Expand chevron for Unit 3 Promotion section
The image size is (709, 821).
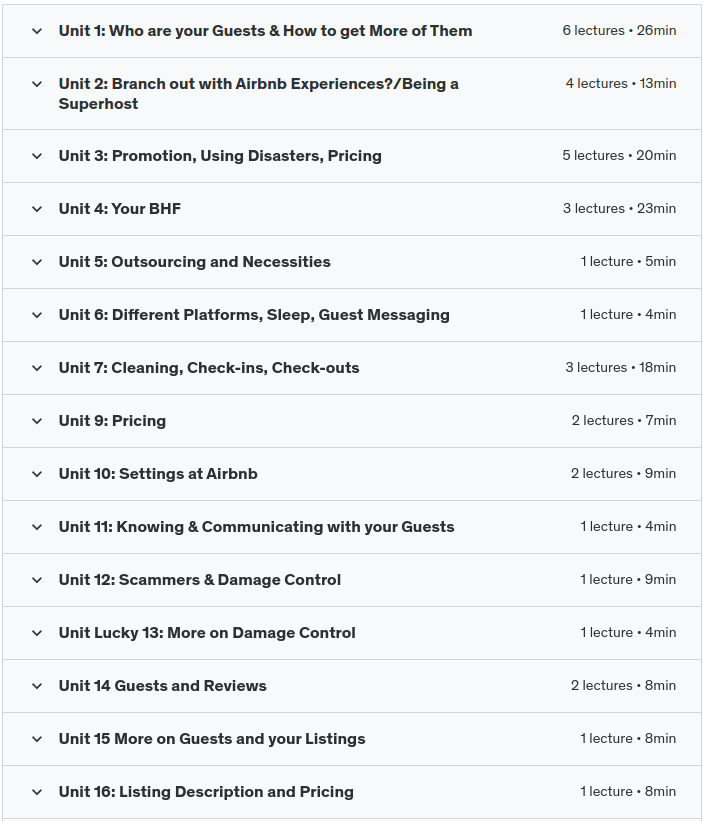(x=37, y=156)
